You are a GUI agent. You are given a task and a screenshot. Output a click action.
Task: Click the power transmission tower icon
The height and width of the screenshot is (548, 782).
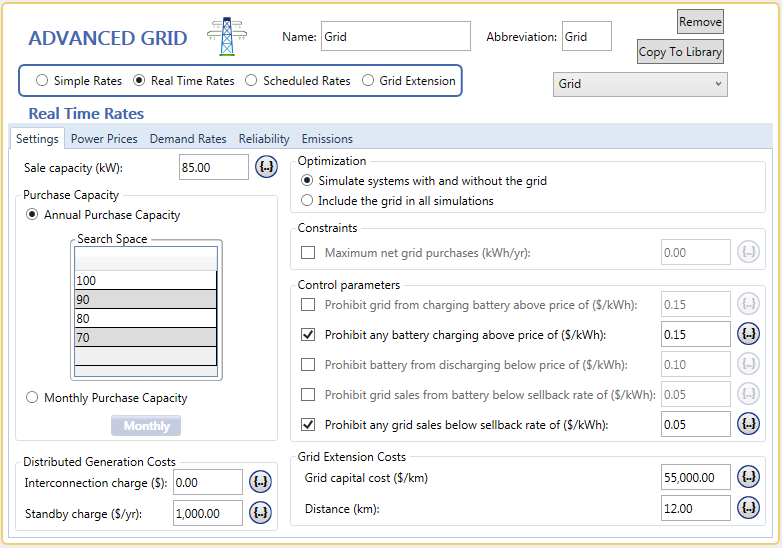[x=225, y=38]
